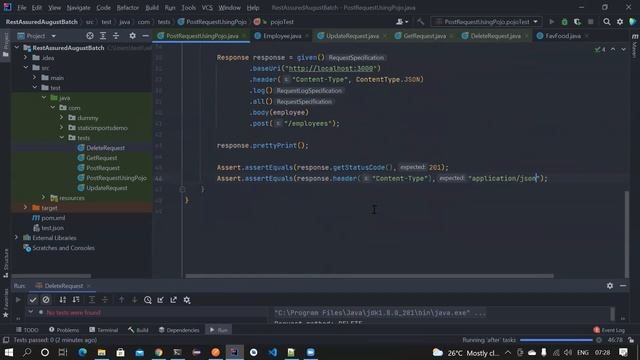This screenshot has width=640, height=360.
Task: Open the Problems tool window
Action: pyautogui.click(x=64, y=330)
